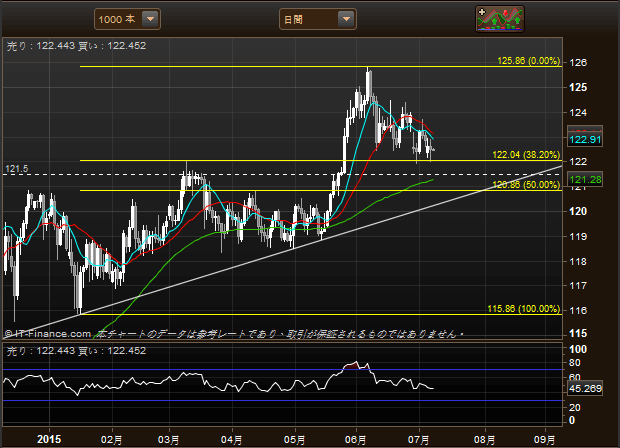Click the IT-Finance.com copyright text
620x448 pixels.
pyautogui.click(x=48, y=334)
